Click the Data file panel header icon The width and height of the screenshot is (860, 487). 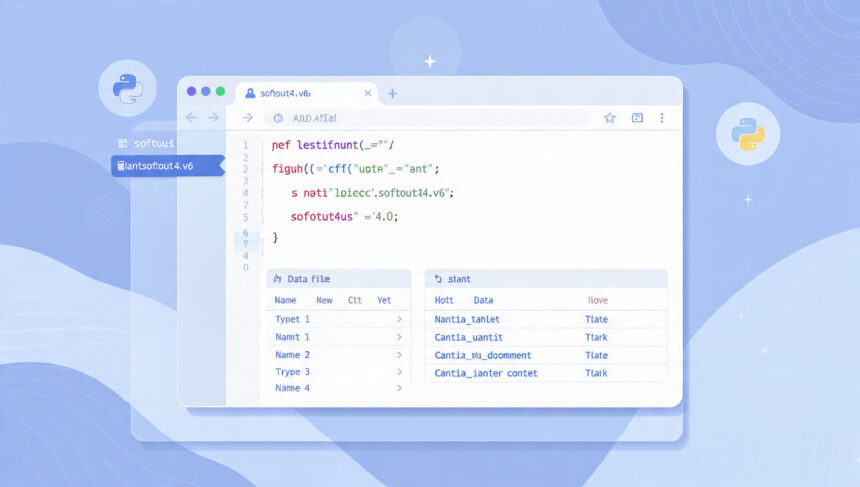[278, 279]
